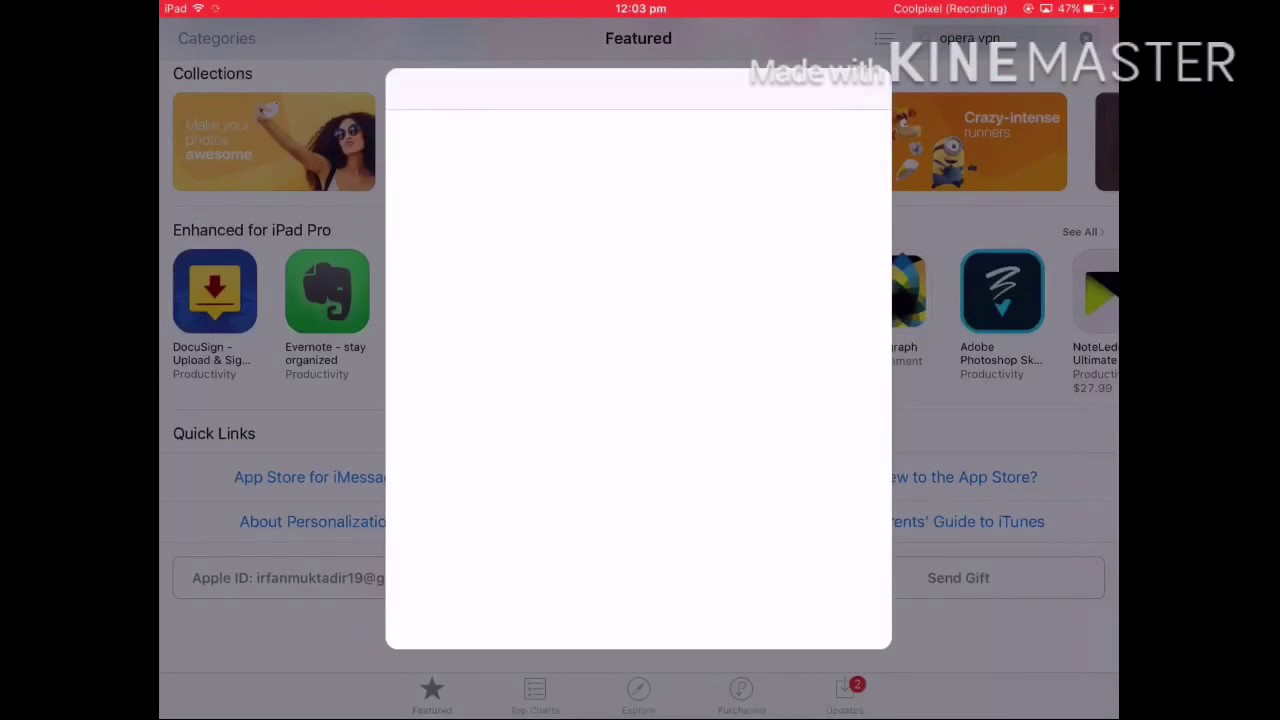
Task: Select the Quick Links heading
Action: tap(214, 433)
